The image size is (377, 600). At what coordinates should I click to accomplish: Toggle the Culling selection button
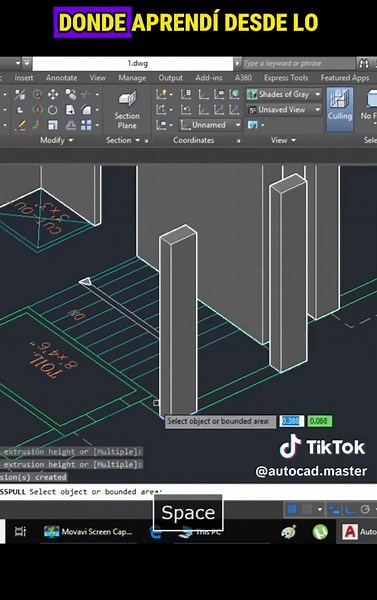(339, 109)
